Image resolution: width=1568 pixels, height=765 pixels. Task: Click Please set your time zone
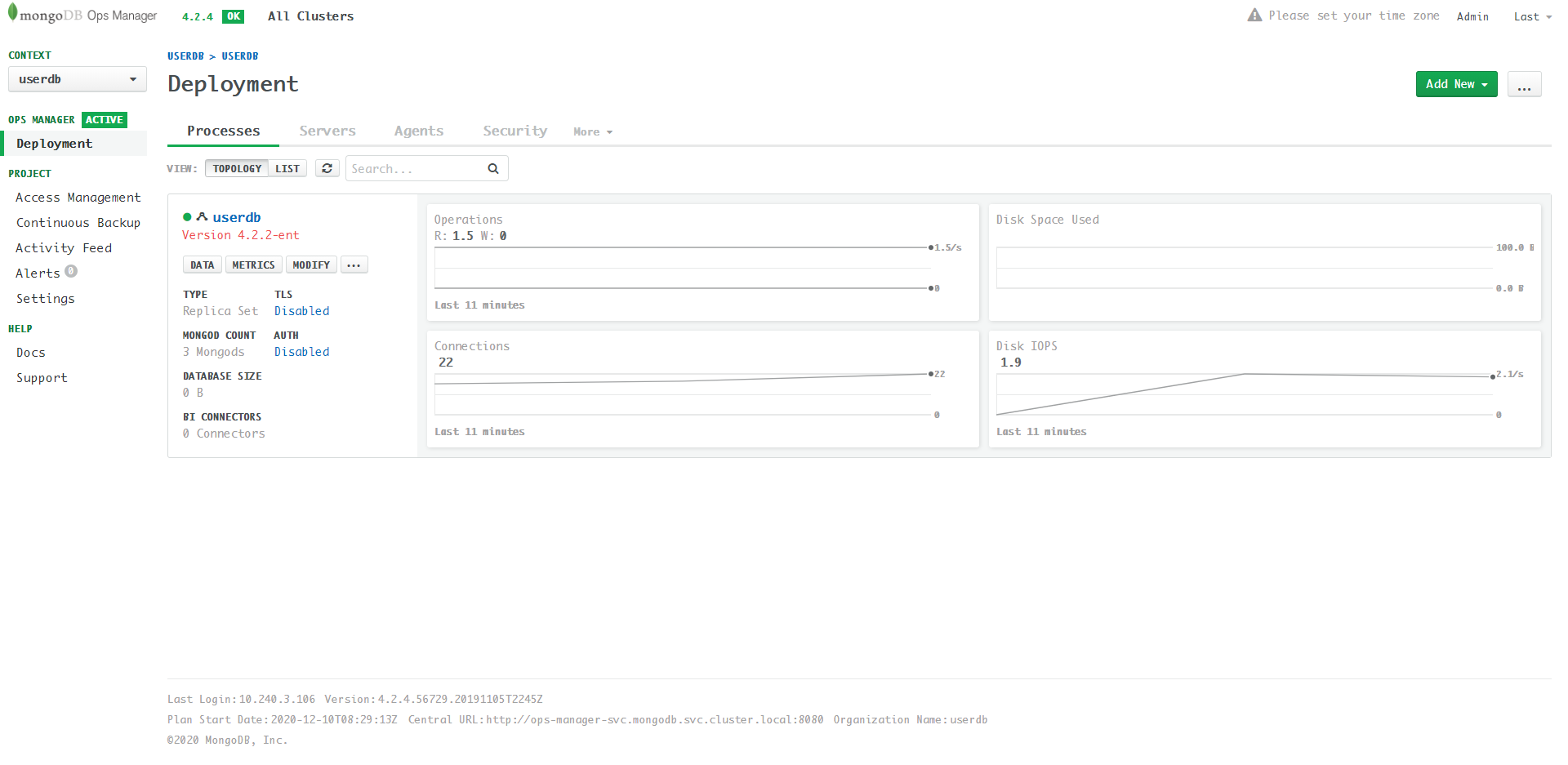pos(1353,16)
